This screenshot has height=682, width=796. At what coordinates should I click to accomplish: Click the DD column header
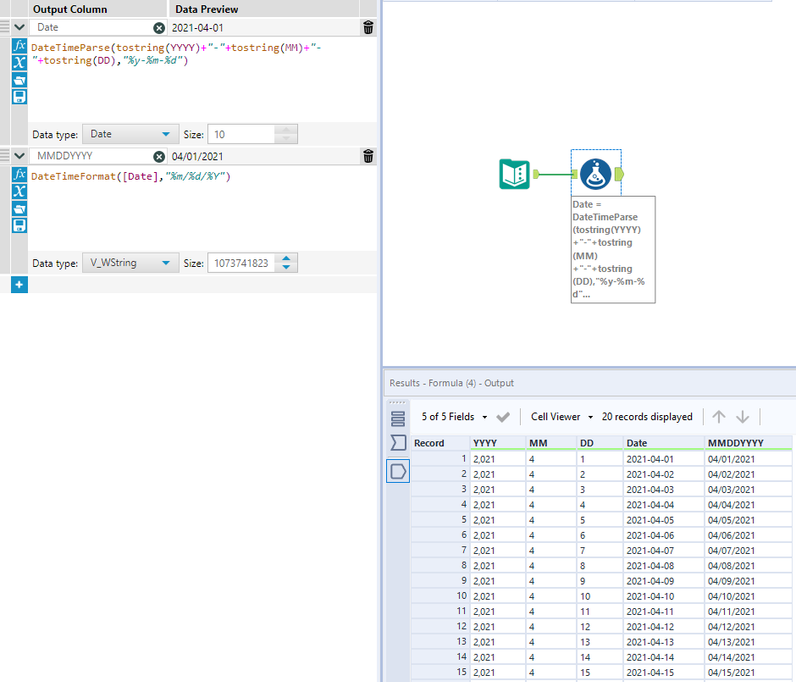(600, 443)
